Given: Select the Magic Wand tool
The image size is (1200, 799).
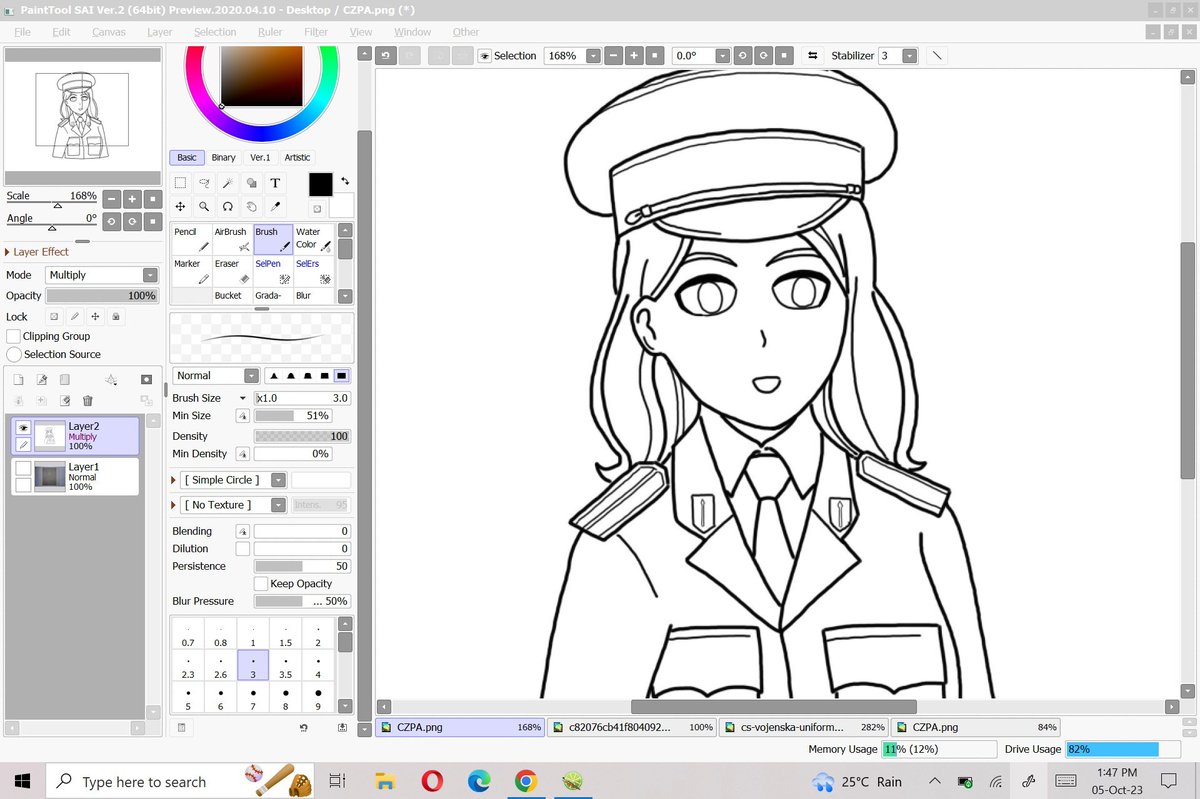Looking at the screenshot, I should click(x=228, y=183).
